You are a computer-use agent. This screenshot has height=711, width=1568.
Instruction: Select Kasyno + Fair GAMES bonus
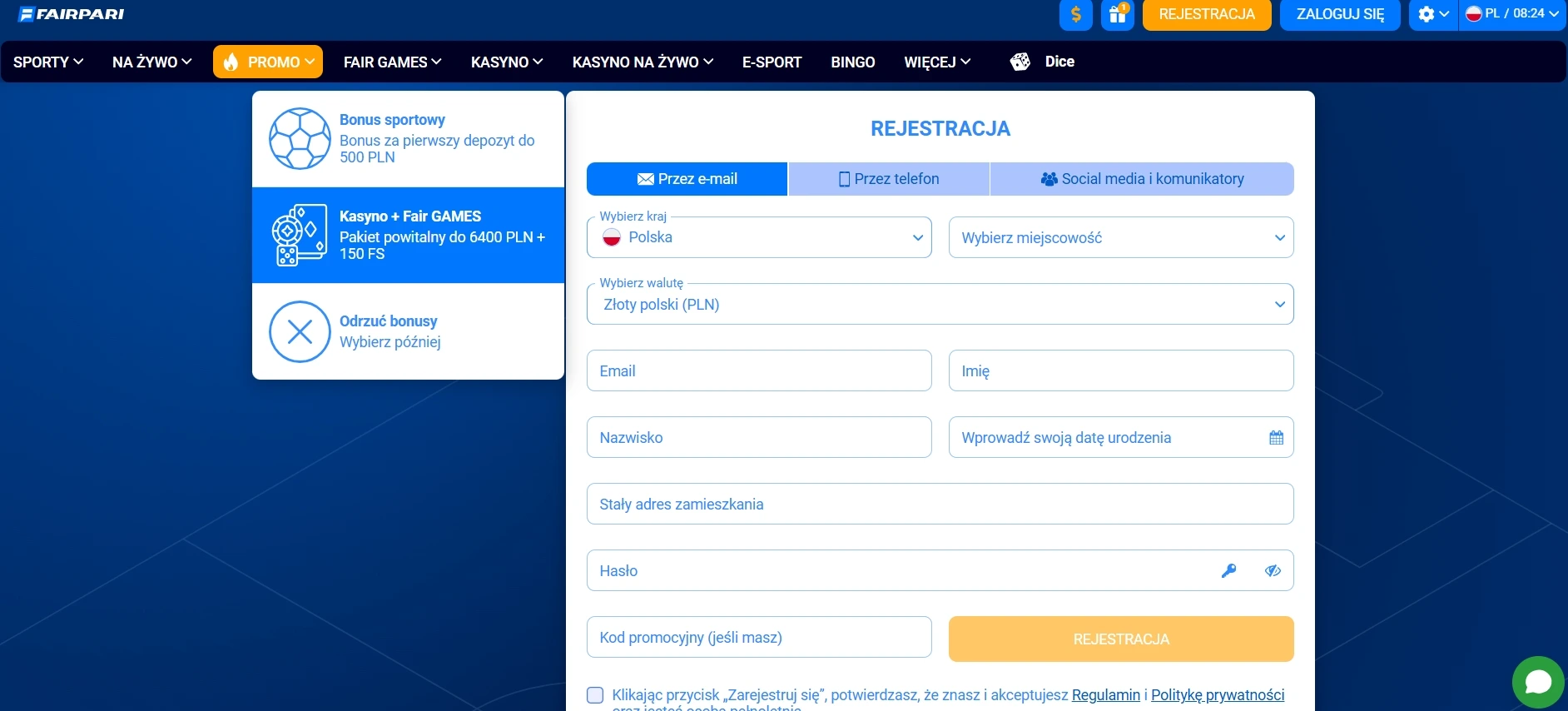coord(408,235)
